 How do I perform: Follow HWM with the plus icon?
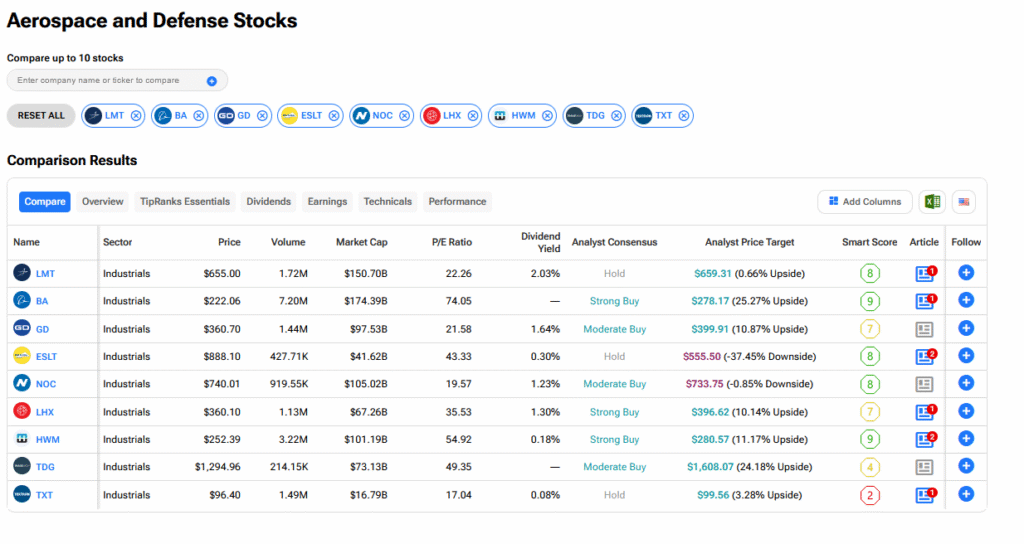(966, 439)
